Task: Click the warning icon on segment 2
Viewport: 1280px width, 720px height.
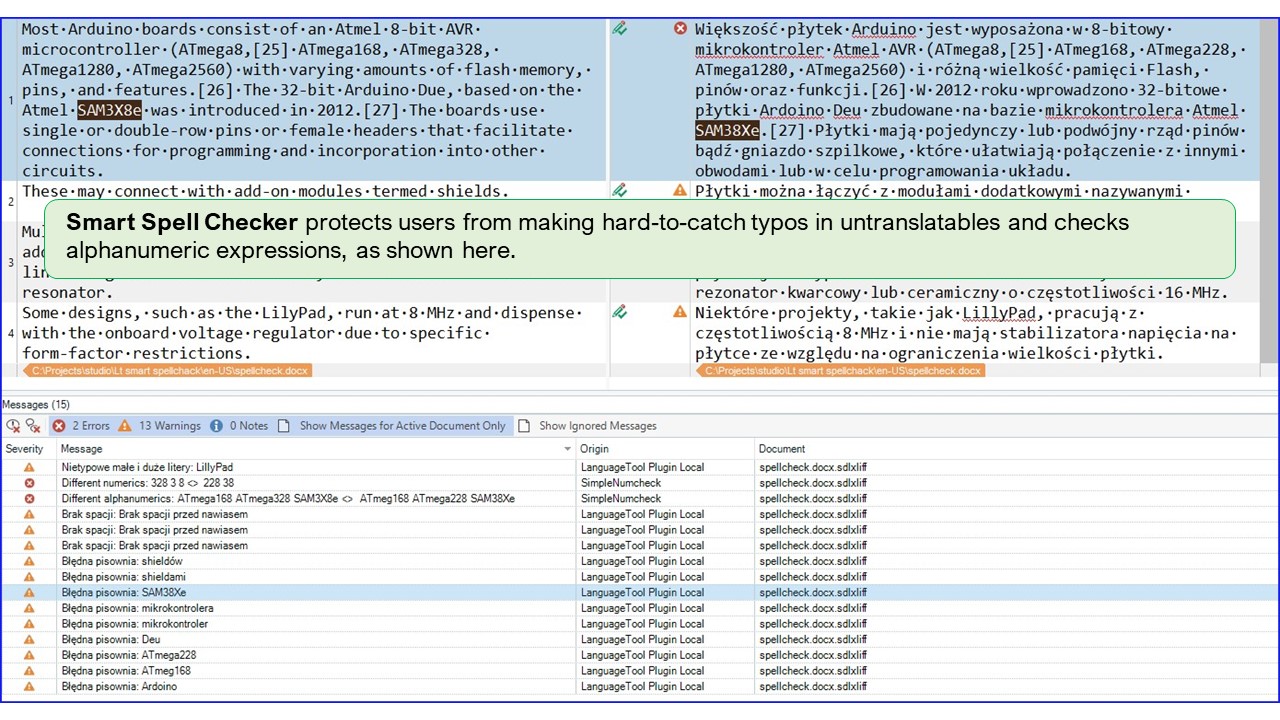Action: tap(681, 190)
